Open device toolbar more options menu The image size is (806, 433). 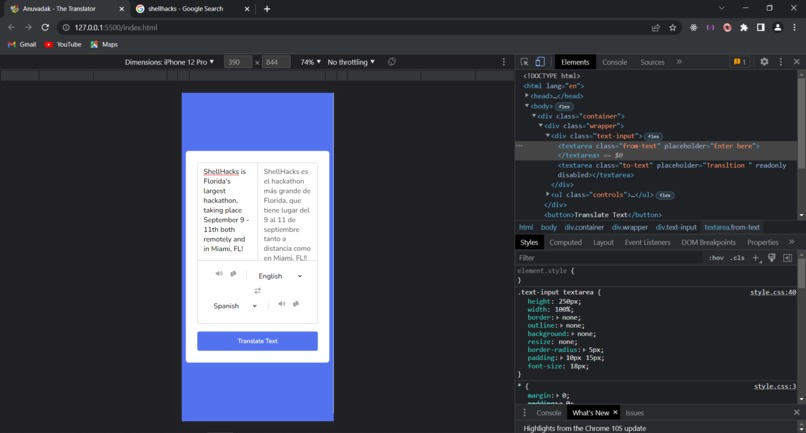tap(504, 62)
